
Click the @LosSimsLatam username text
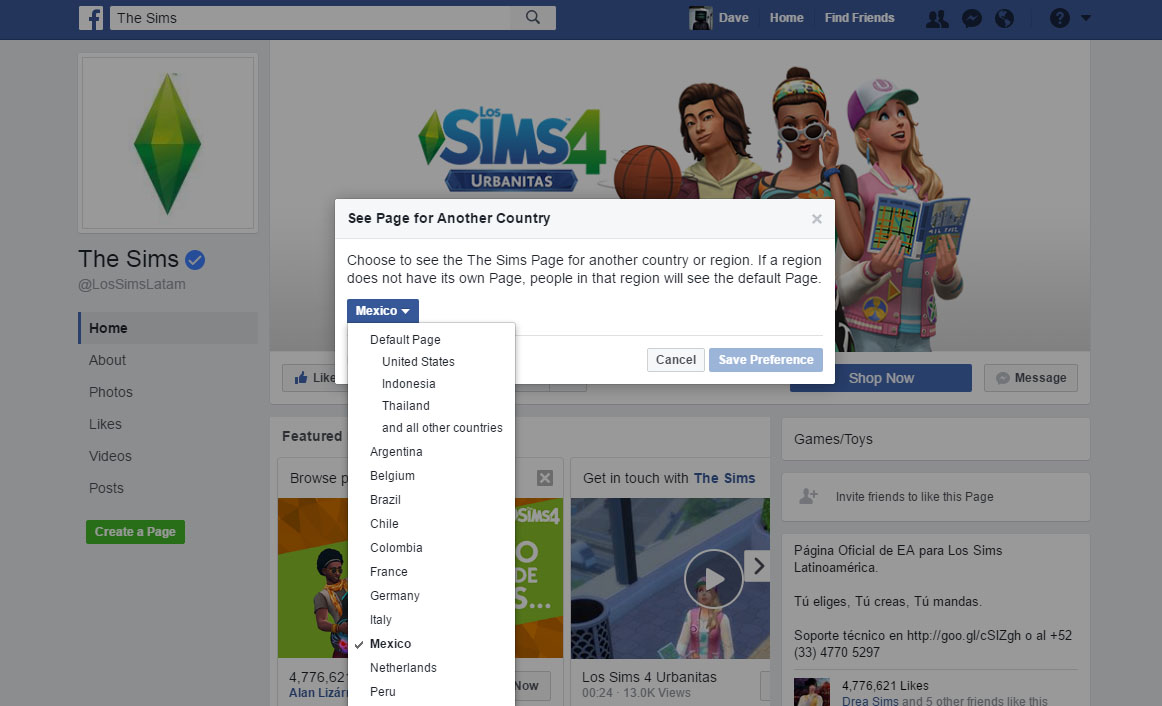132,284
